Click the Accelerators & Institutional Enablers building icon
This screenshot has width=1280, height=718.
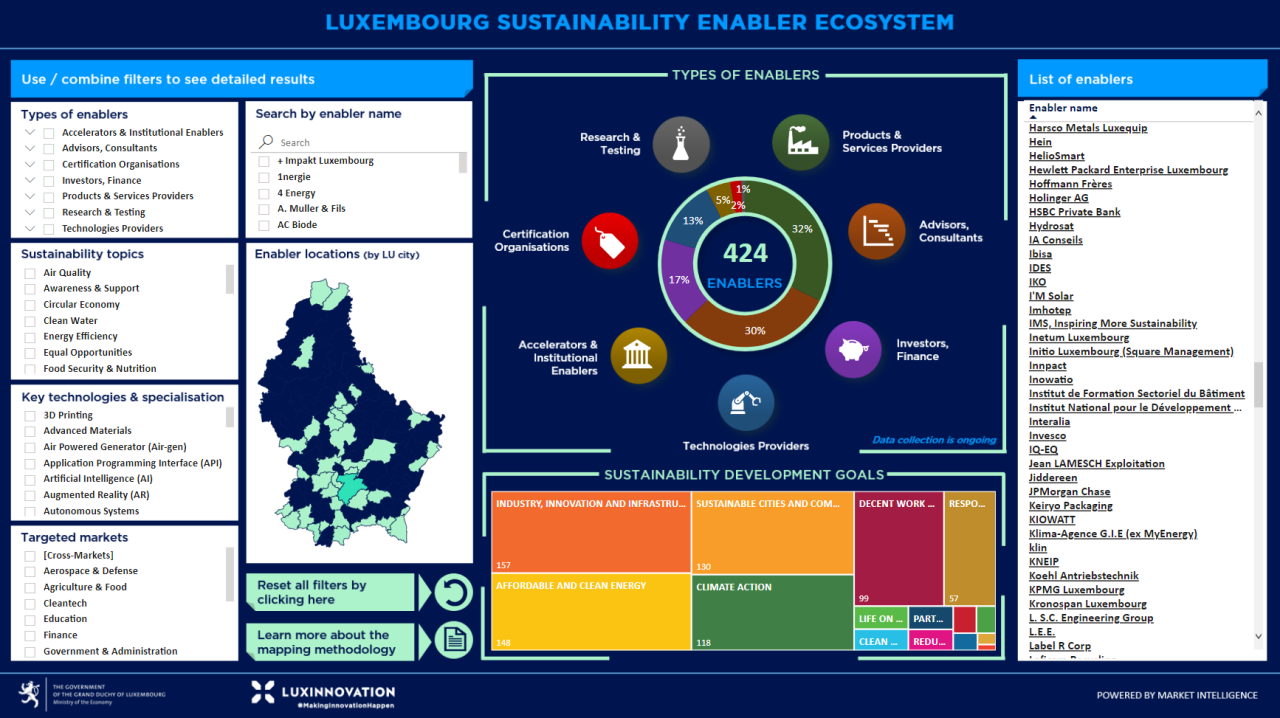(638, 356)
